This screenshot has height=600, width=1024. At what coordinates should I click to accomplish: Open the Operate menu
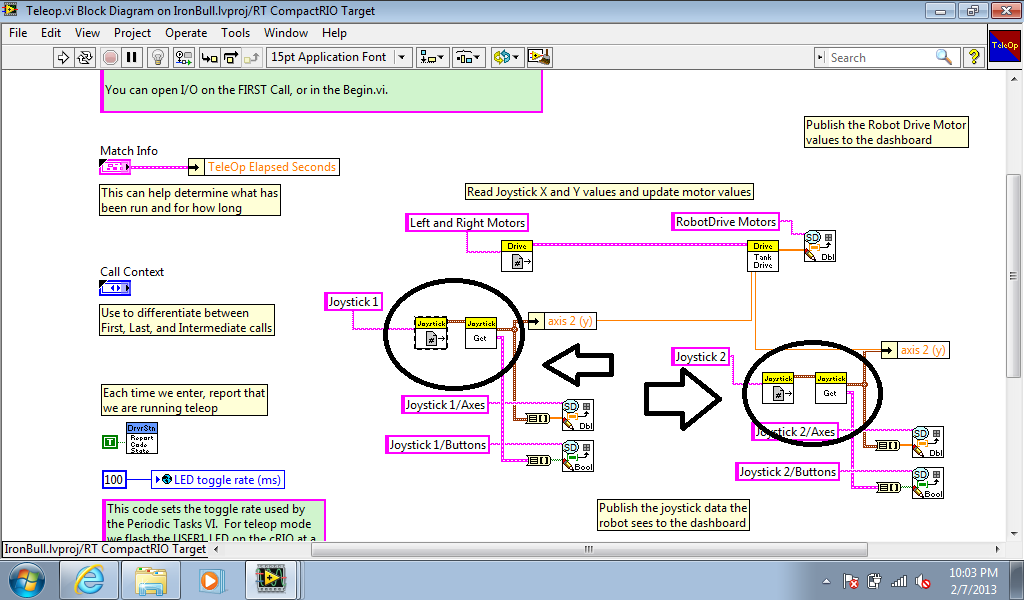click(186, 33)
